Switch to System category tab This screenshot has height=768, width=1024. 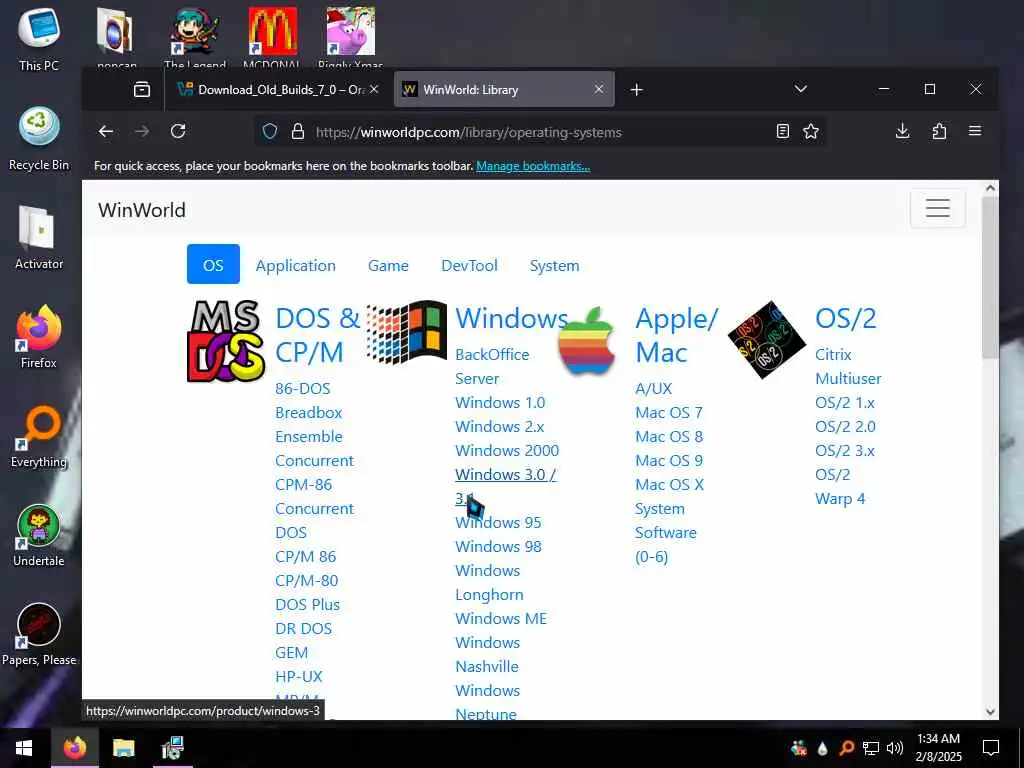pyautogui.click(x=554, y=265)
